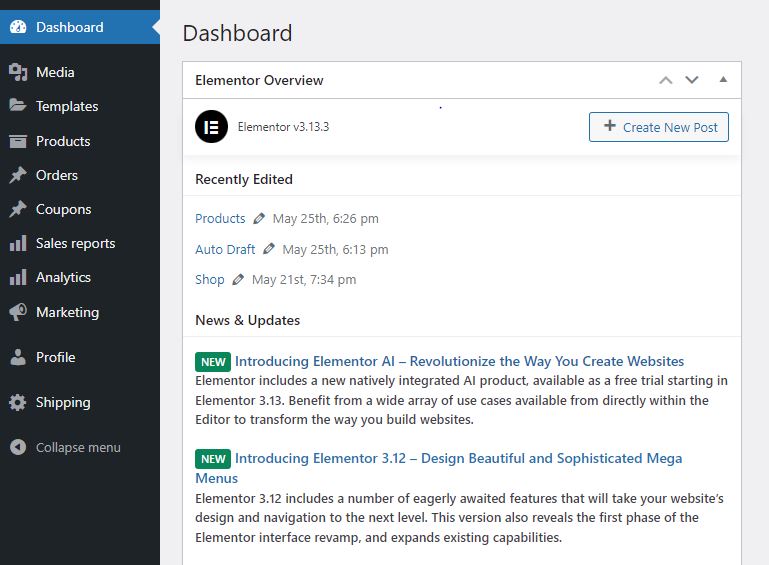The width and height of the screenshot is (769, 565).
Task: Move Elementor Overview widget up
Action: 666,80
